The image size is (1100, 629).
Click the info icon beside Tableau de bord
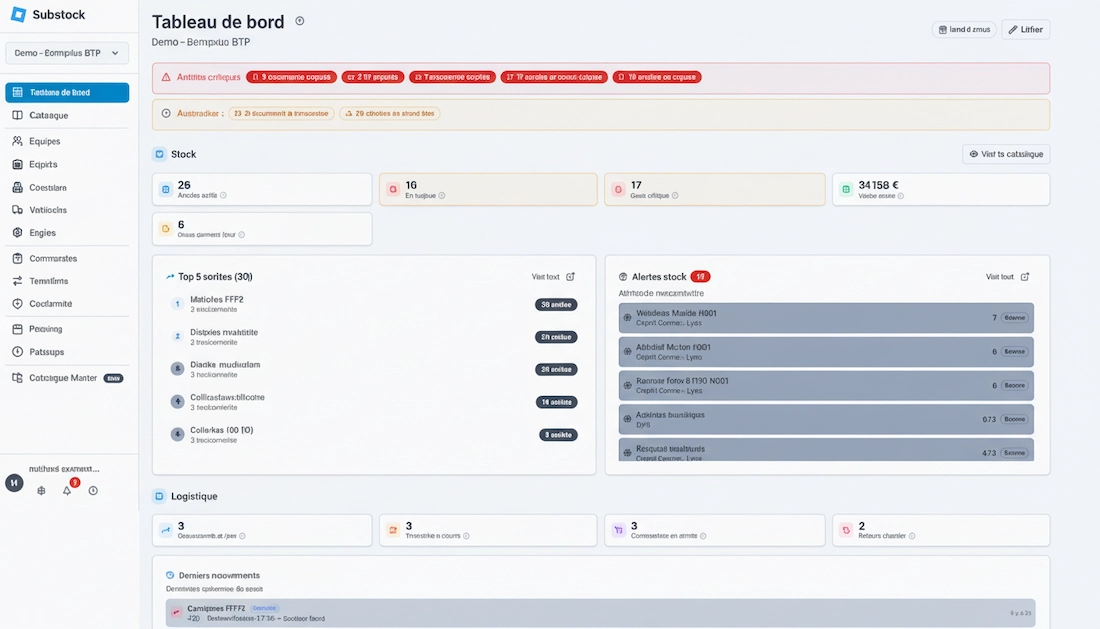300,21
